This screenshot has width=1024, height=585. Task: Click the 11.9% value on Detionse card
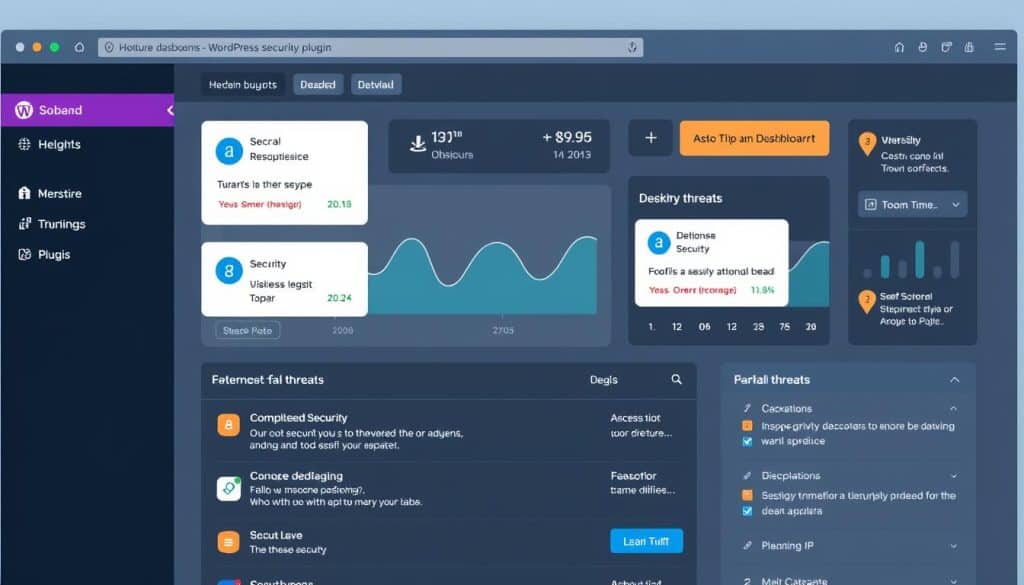(762, 290)
